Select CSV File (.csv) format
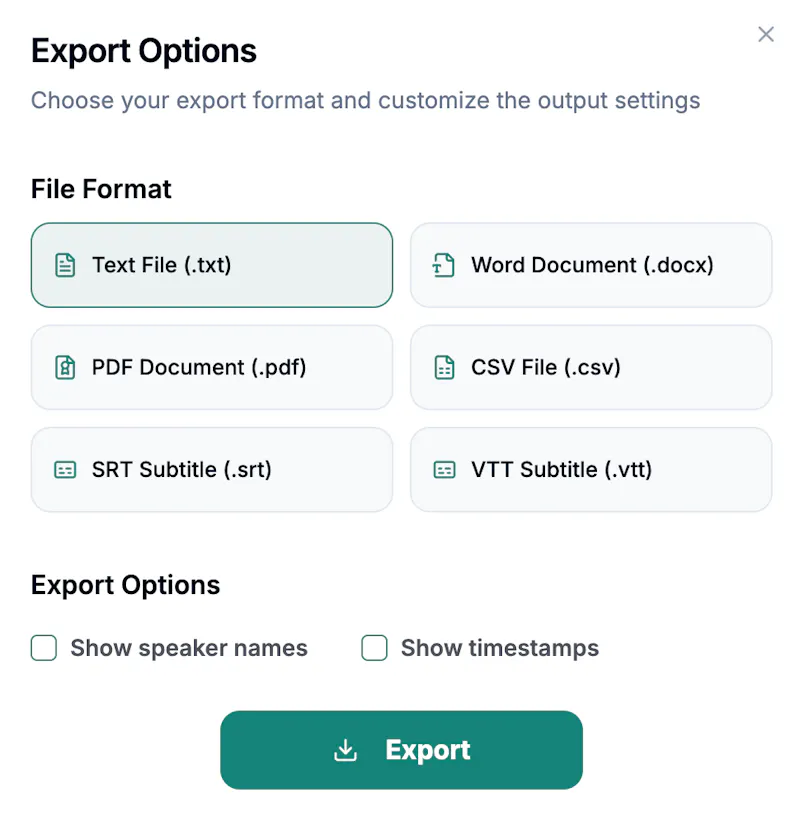The image size is (800, 821). point(591,367)
